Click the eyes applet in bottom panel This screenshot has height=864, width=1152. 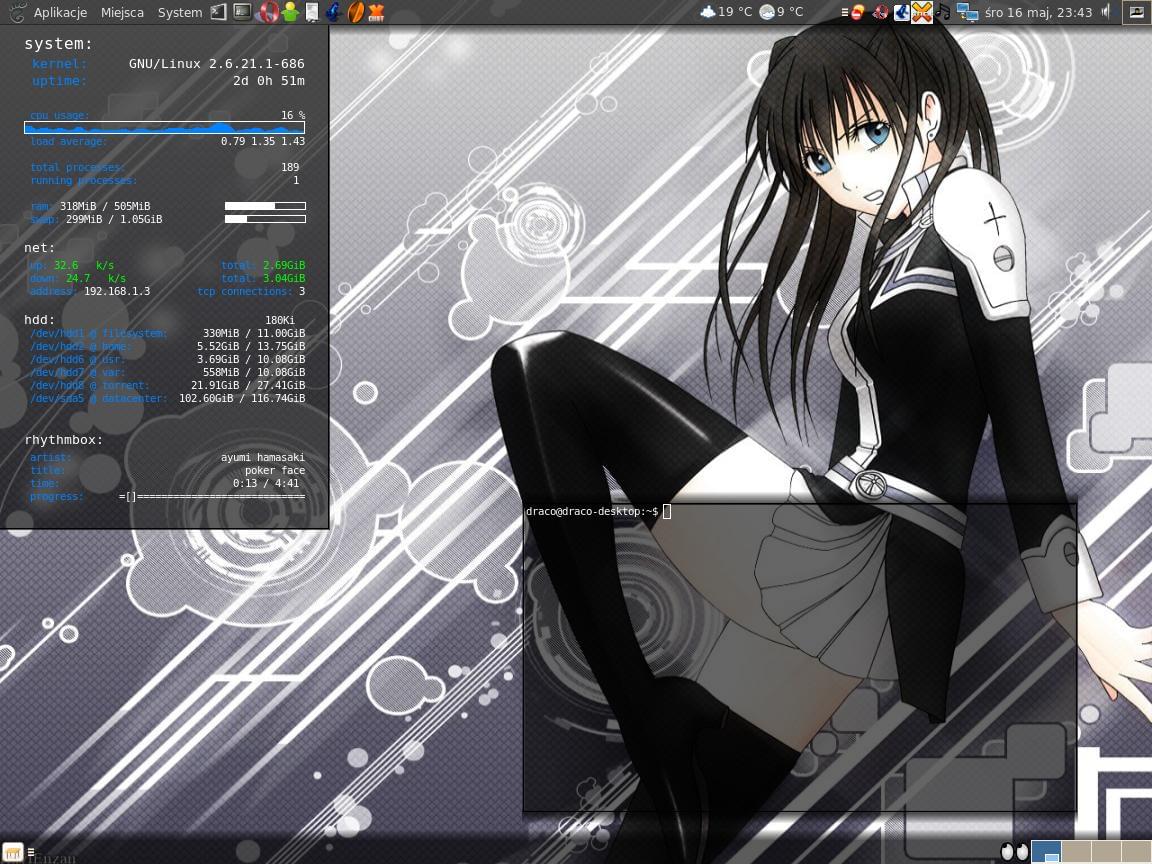pos(1015,852)
